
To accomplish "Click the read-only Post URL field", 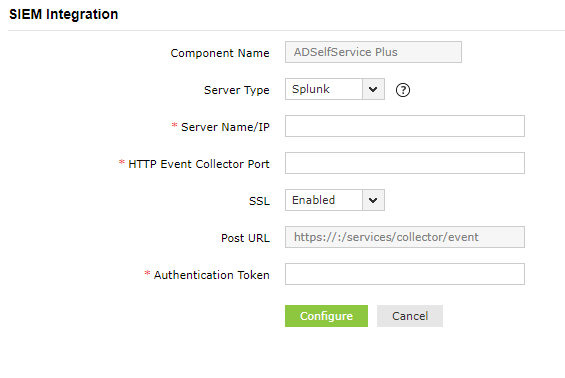I will coord(405,237).
